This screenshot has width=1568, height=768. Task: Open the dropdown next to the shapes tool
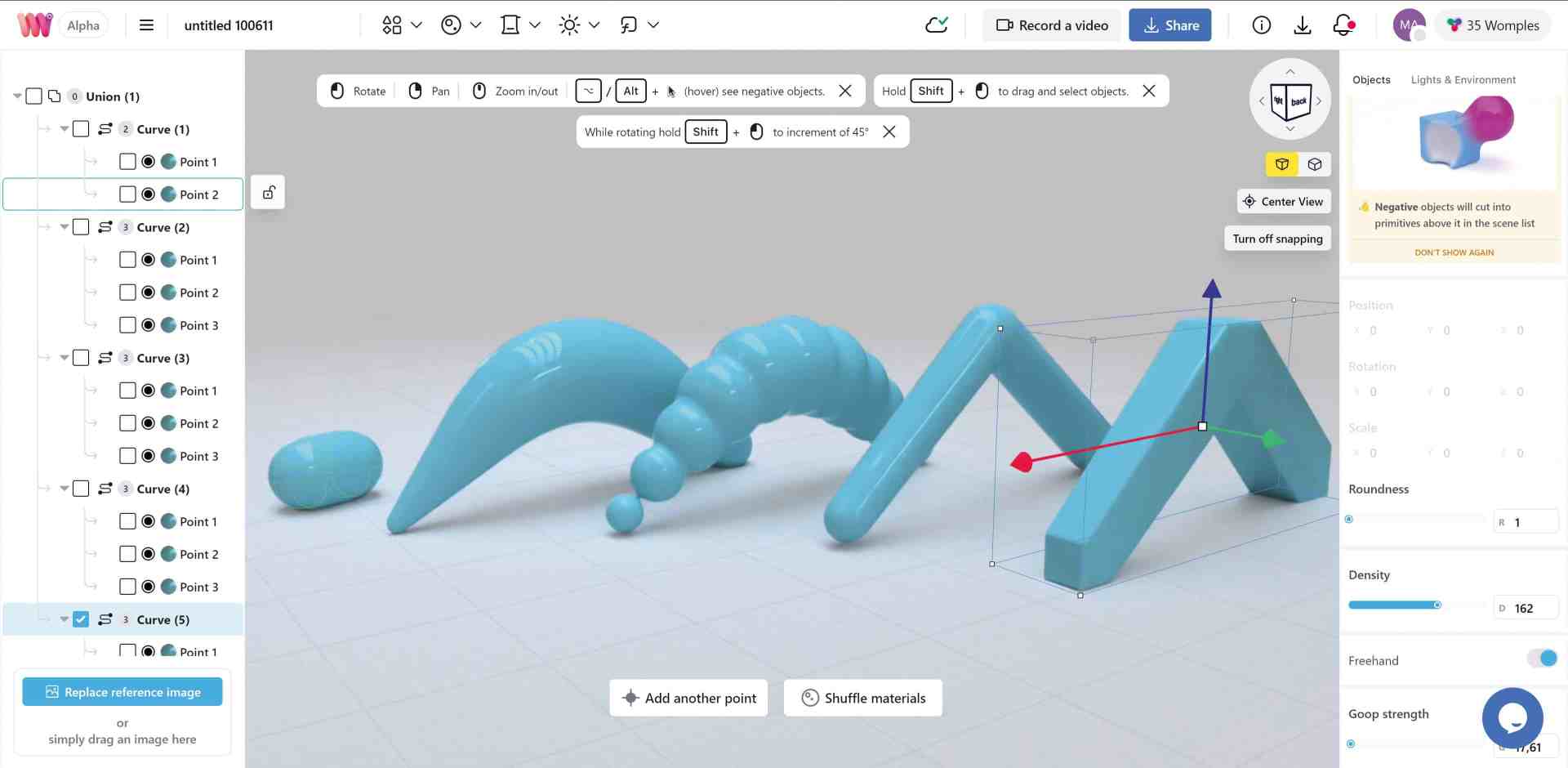pyautogui.click(x=416, y=25)
